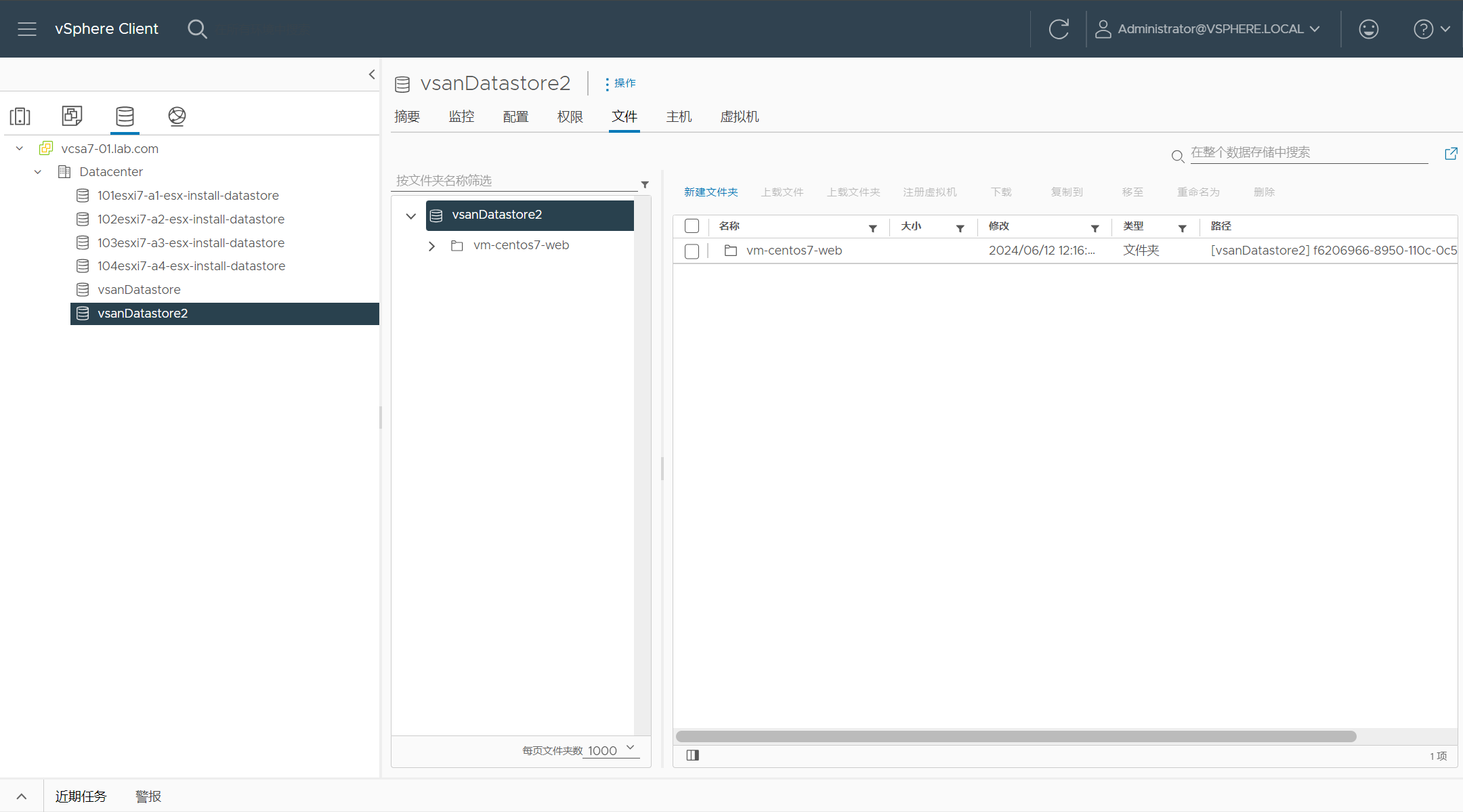Screen dimensions: 1463x812
Task: Switch to Hosts and Clusters inventory view
Action: pos(20,116)
